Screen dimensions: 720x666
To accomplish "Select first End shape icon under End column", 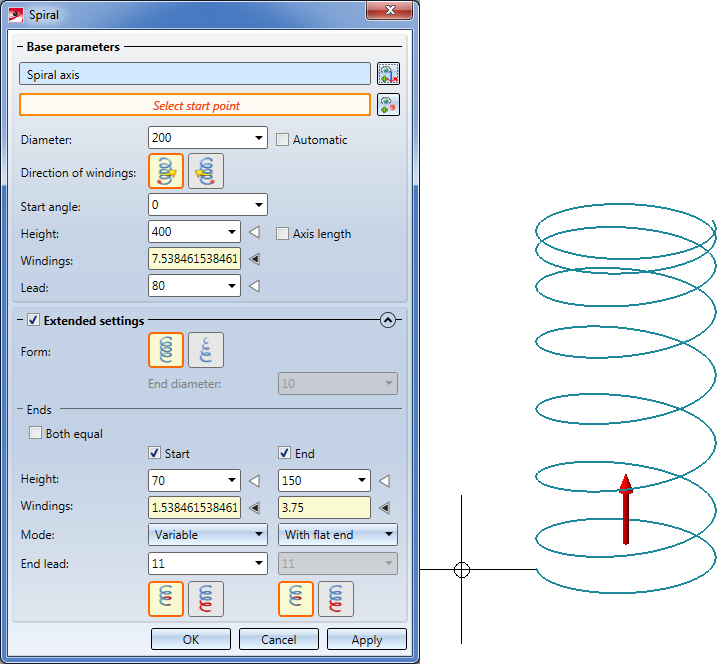I will (x=296, y=599).
